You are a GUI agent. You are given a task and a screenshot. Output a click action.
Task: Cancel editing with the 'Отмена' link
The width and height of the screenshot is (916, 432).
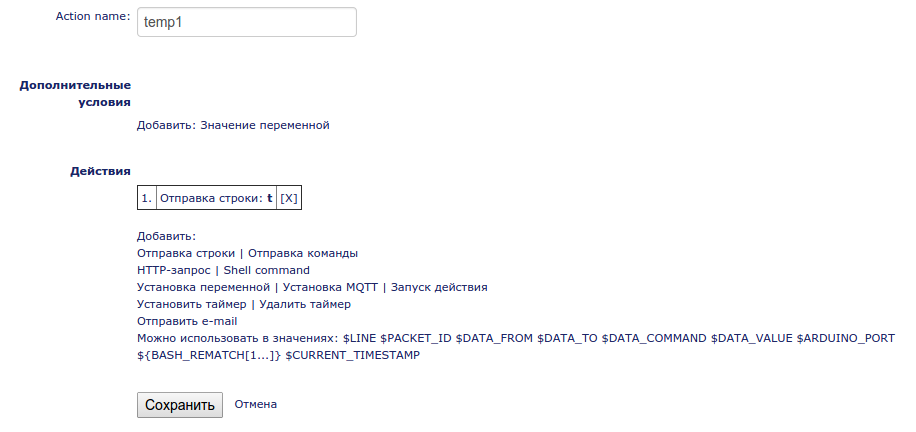(x=255, y=404)
